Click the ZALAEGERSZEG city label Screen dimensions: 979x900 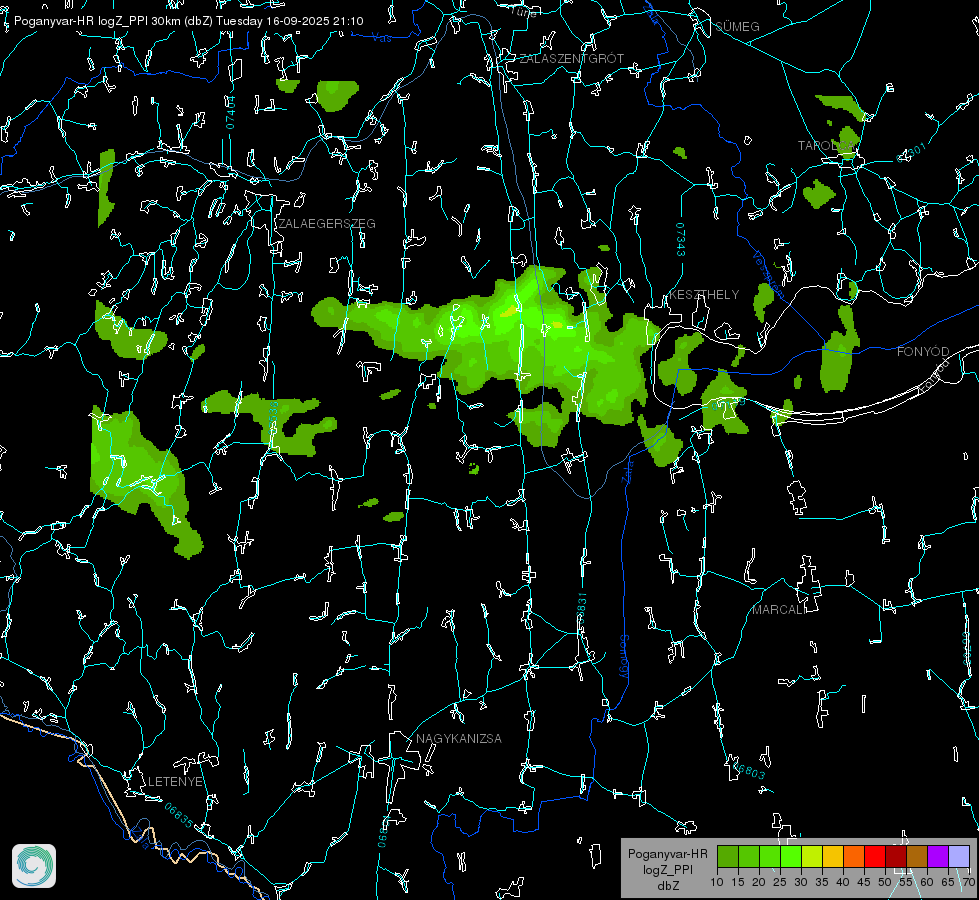327,224
